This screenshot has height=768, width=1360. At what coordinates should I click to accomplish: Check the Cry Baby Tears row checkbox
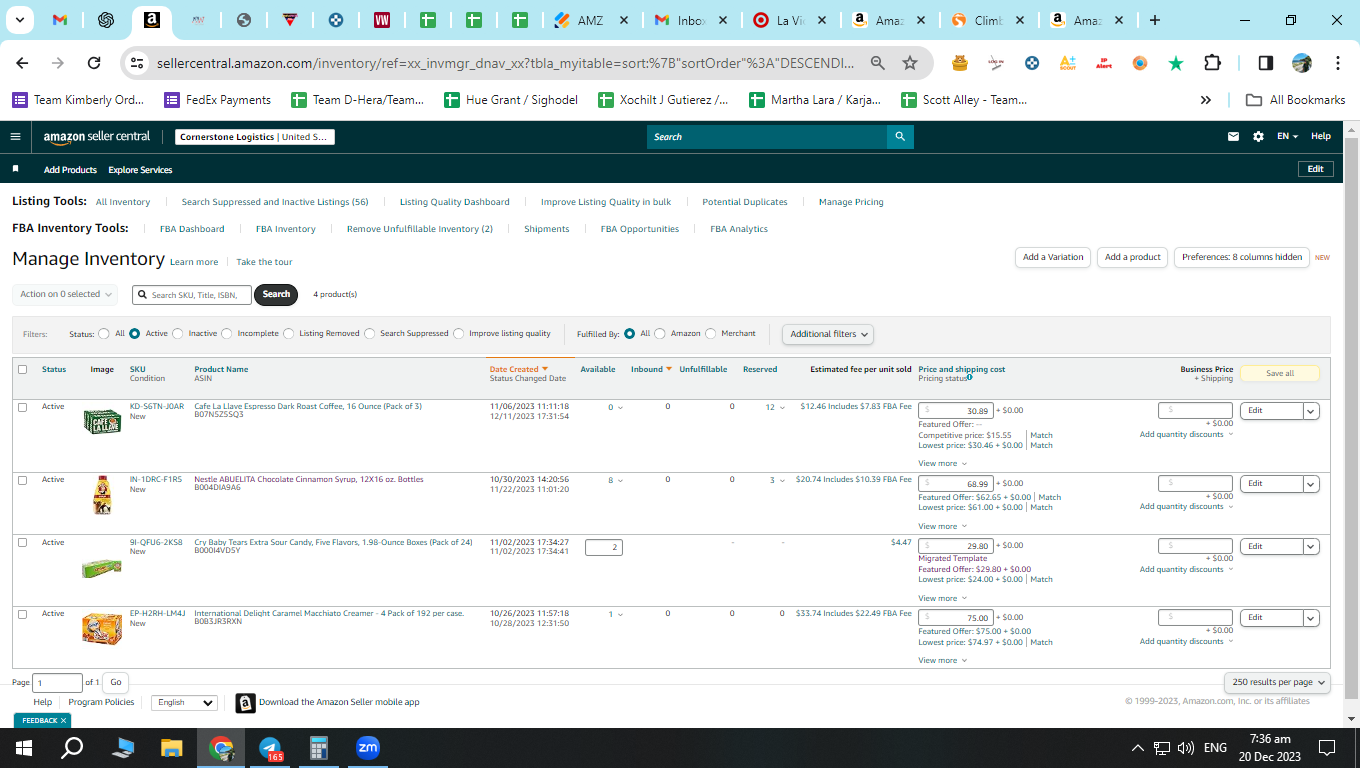pos(22,543)
